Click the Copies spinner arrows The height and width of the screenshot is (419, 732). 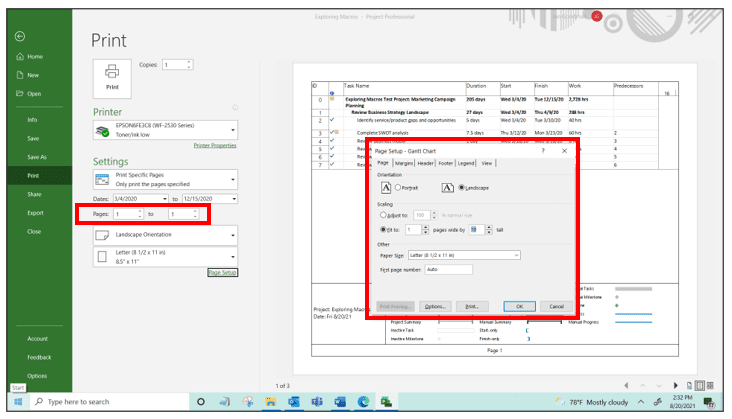point(189,65)
